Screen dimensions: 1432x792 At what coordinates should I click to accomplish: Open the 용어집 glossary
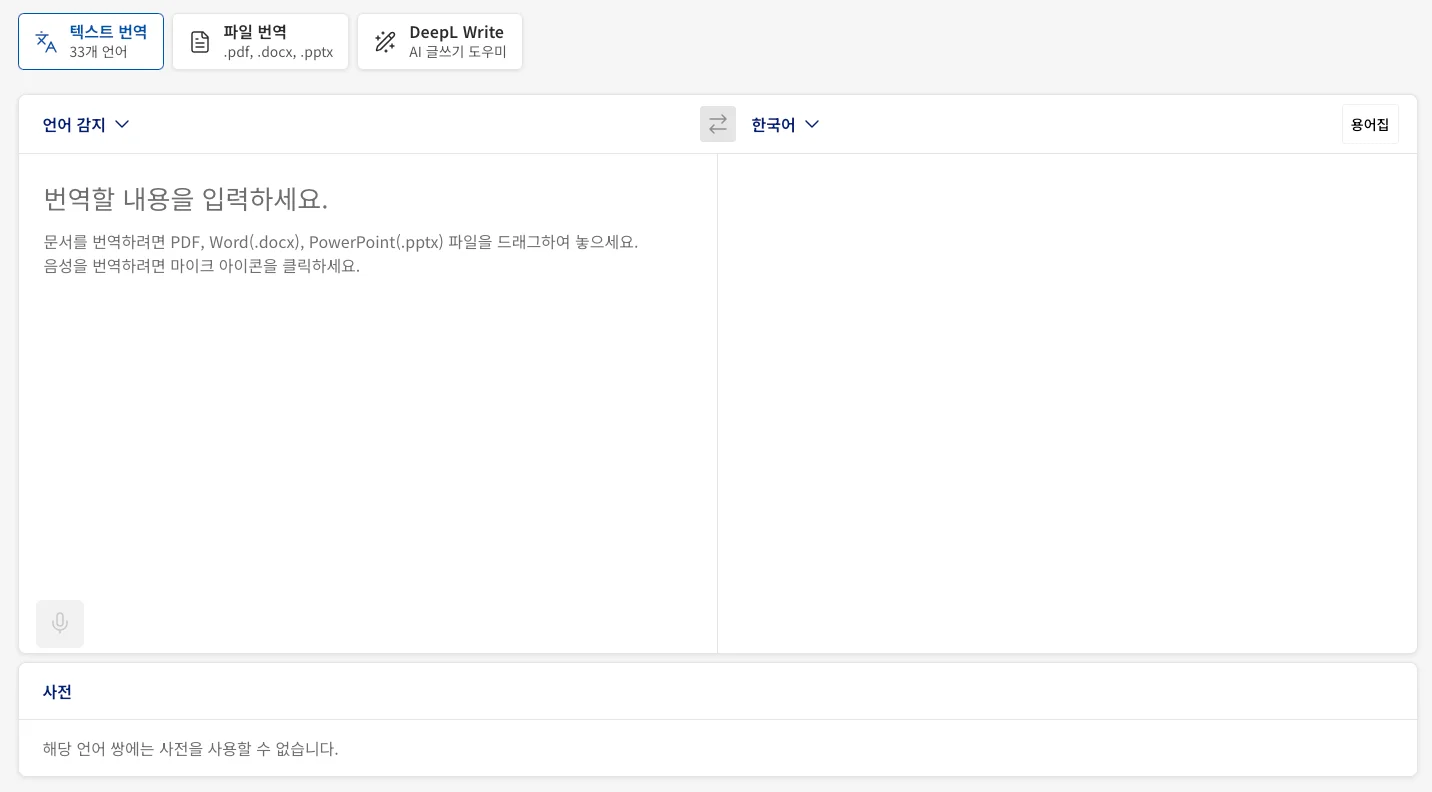tap(1370, 124)
